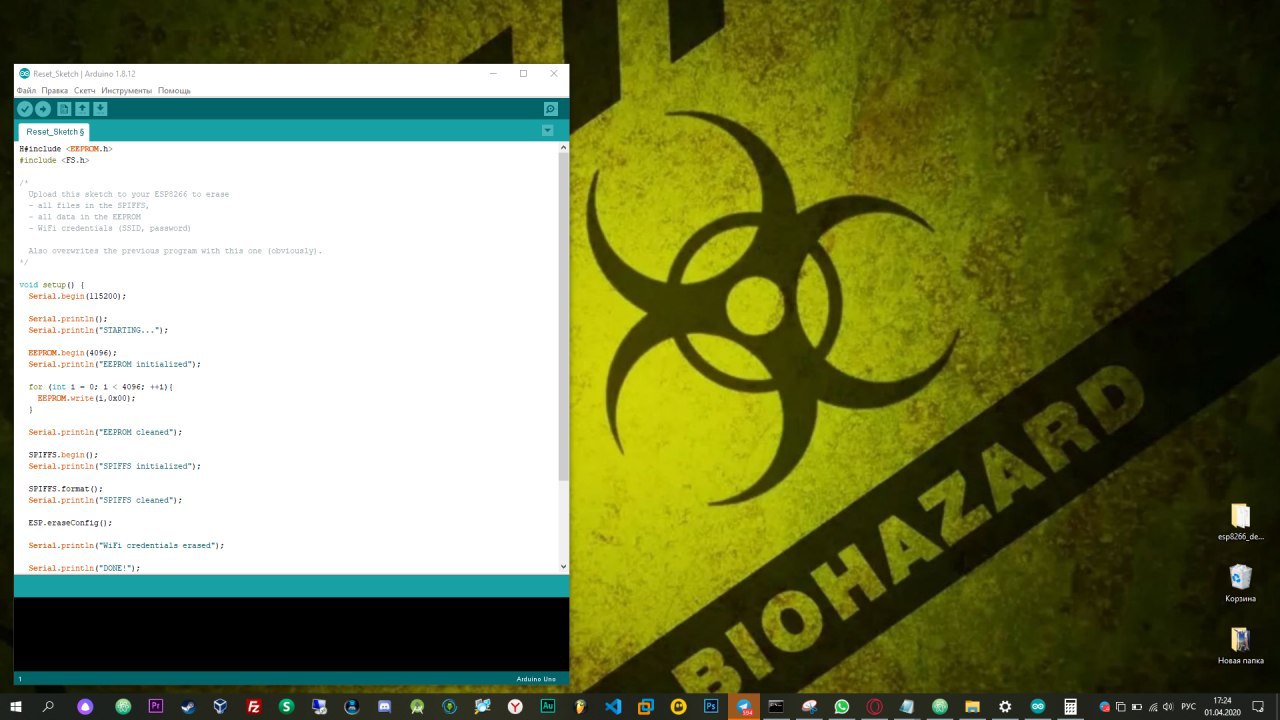Open network settings in system tray
Viewport: 1280px width, 720px height.
pos(1152,707)
